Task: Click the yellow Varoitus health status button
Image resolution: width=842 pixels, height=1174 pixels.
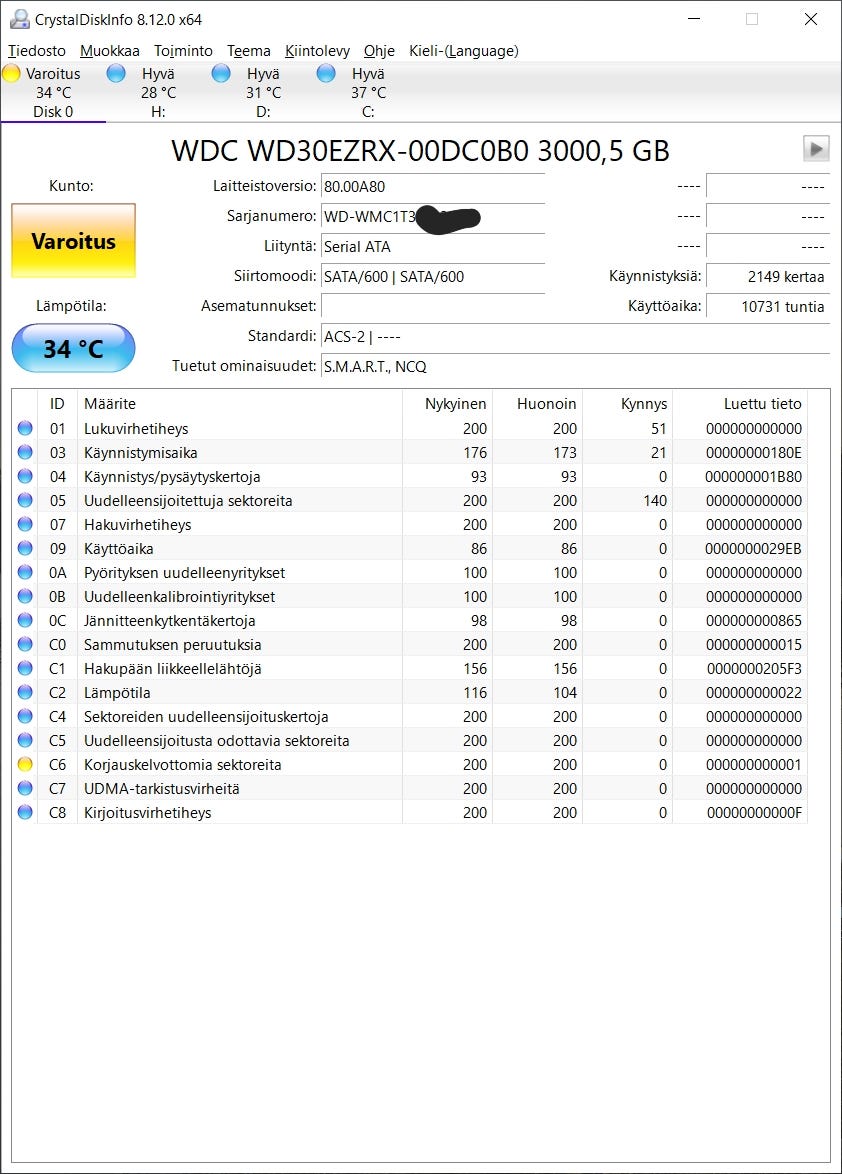Action: (x=73, y=240)
